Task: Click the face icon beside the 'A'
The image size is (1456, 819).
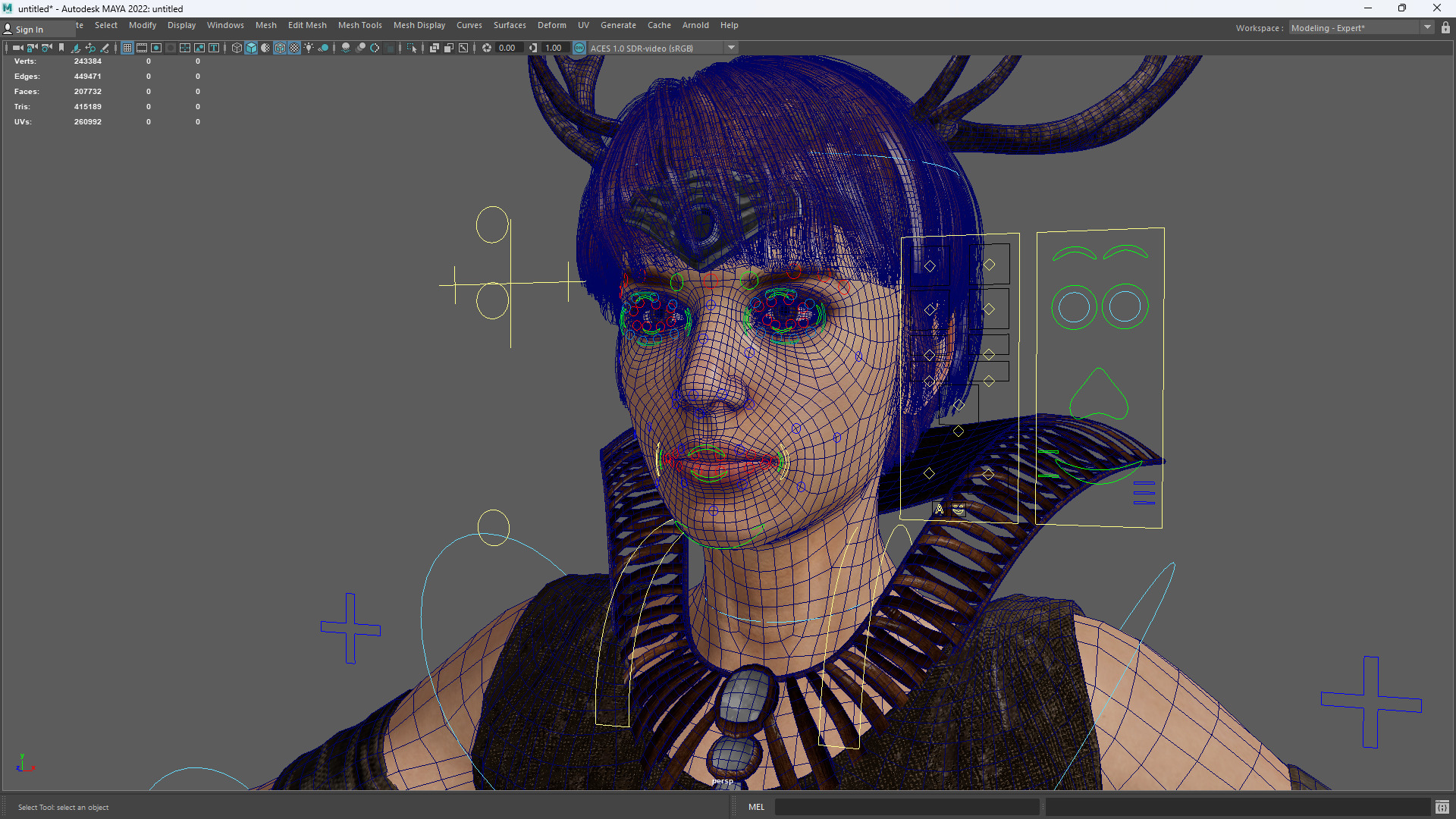Action: coord(959,510)
